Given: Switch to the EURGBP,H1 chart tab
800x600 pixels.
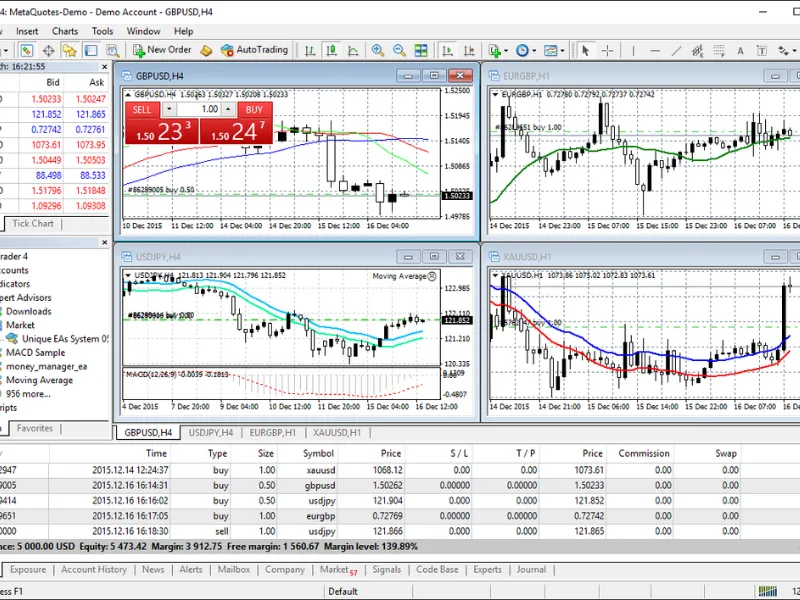Looking at the screenshot, I should pos(272,433).
